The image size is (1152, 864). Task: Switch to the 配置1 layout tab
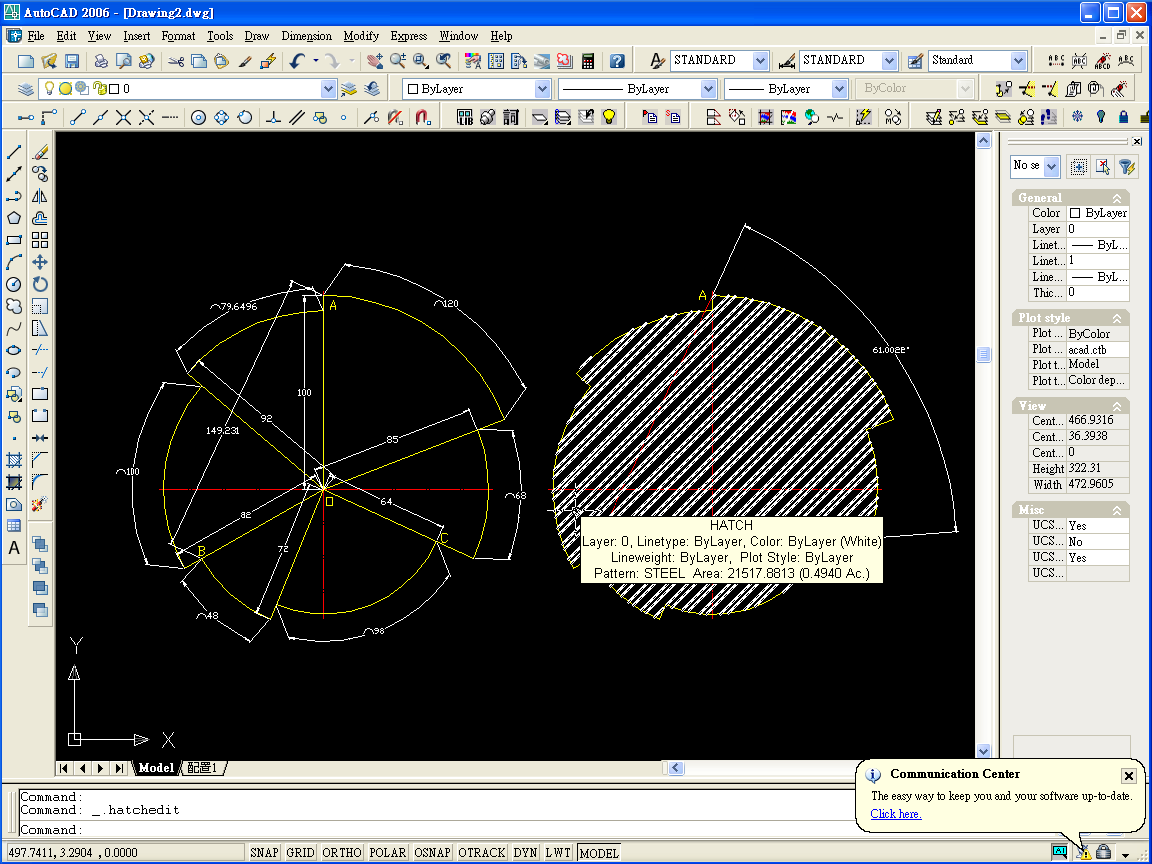[x=203, y=768]
